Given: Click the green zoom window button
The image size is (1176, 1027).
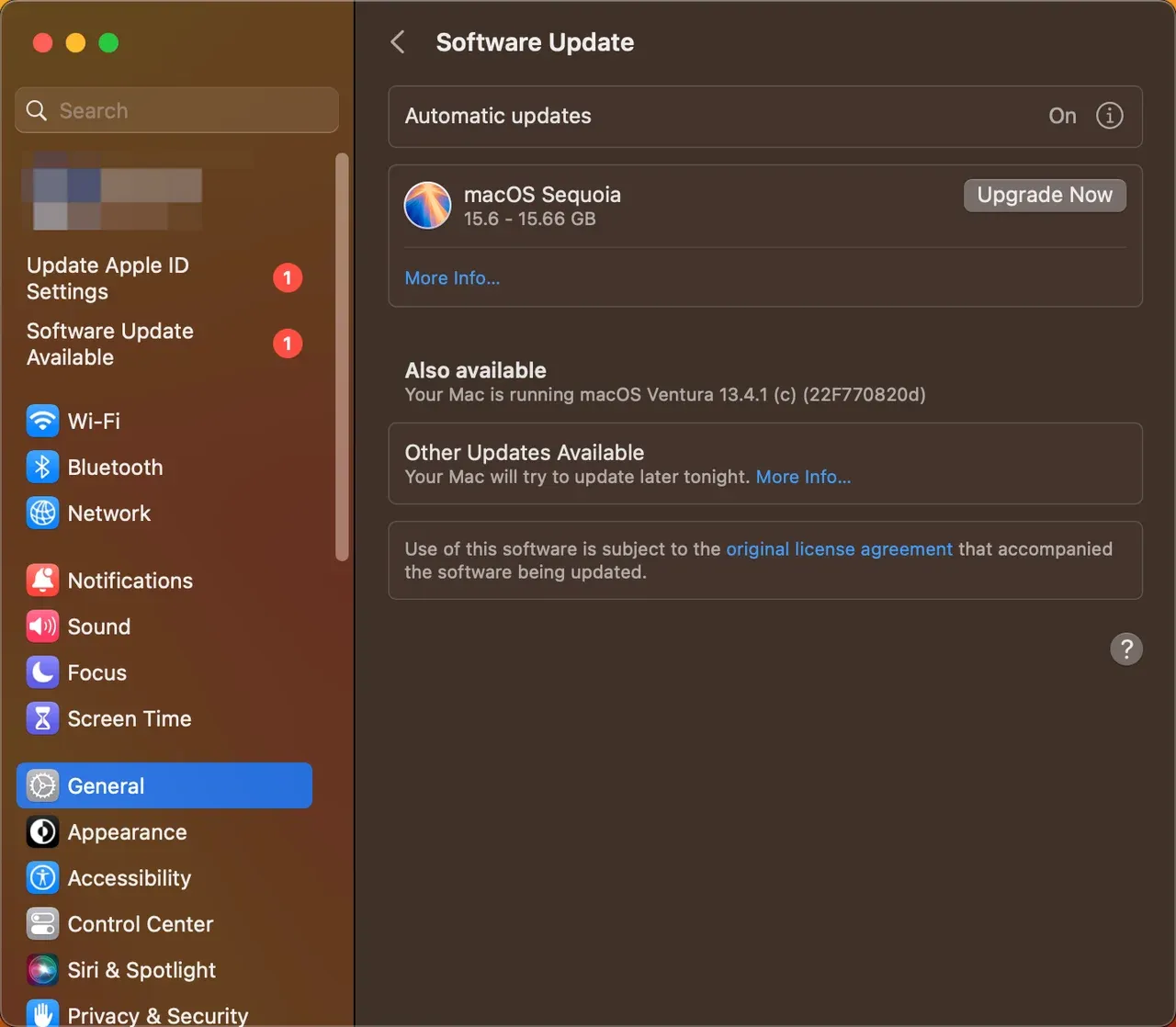Looking at the screenshot, I should (x=108, y=42).
